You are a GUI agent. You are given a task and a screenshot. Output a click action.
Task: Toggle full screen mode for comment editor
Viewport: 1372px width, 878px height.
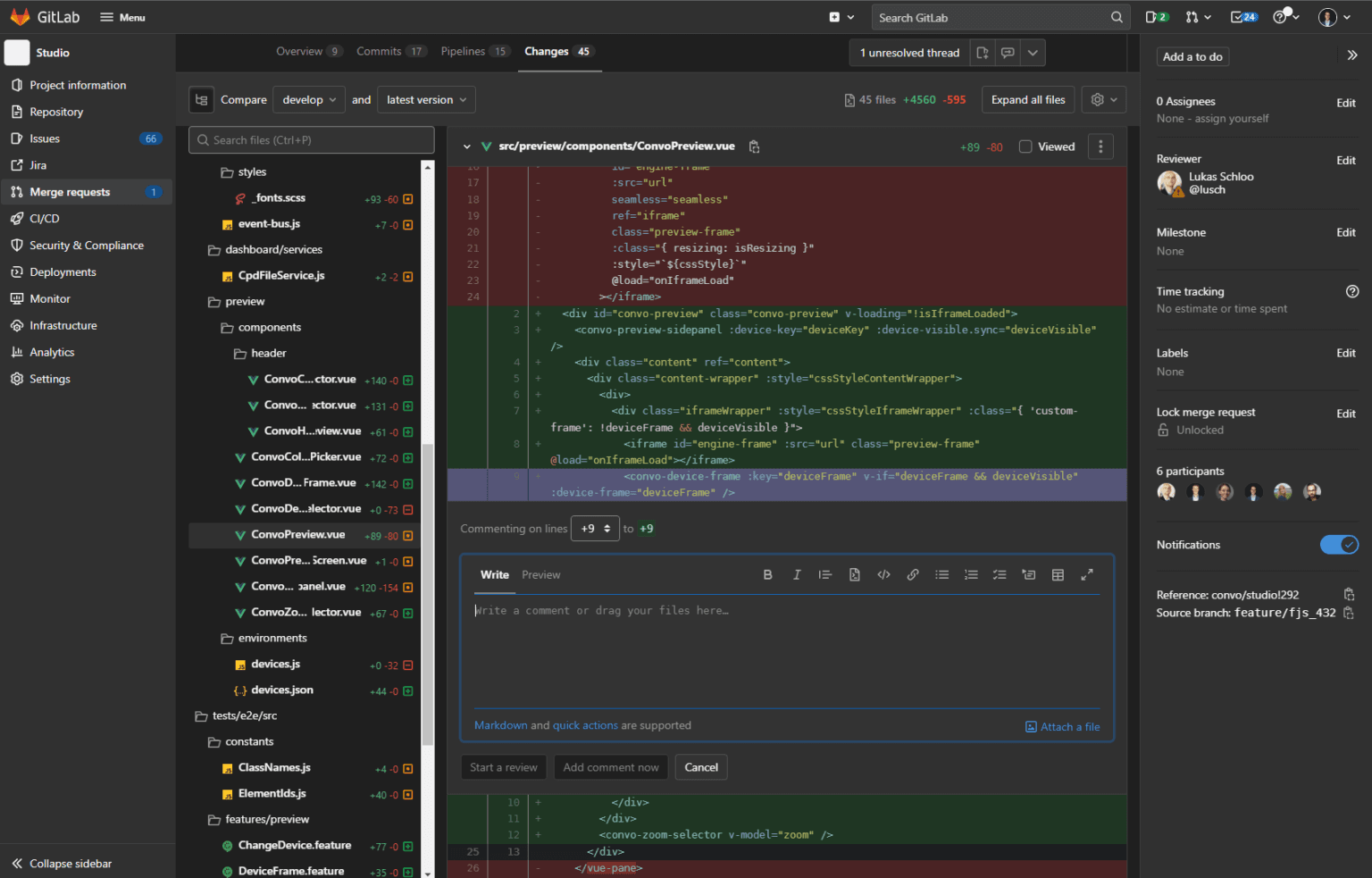click(x=1086, y=575)
